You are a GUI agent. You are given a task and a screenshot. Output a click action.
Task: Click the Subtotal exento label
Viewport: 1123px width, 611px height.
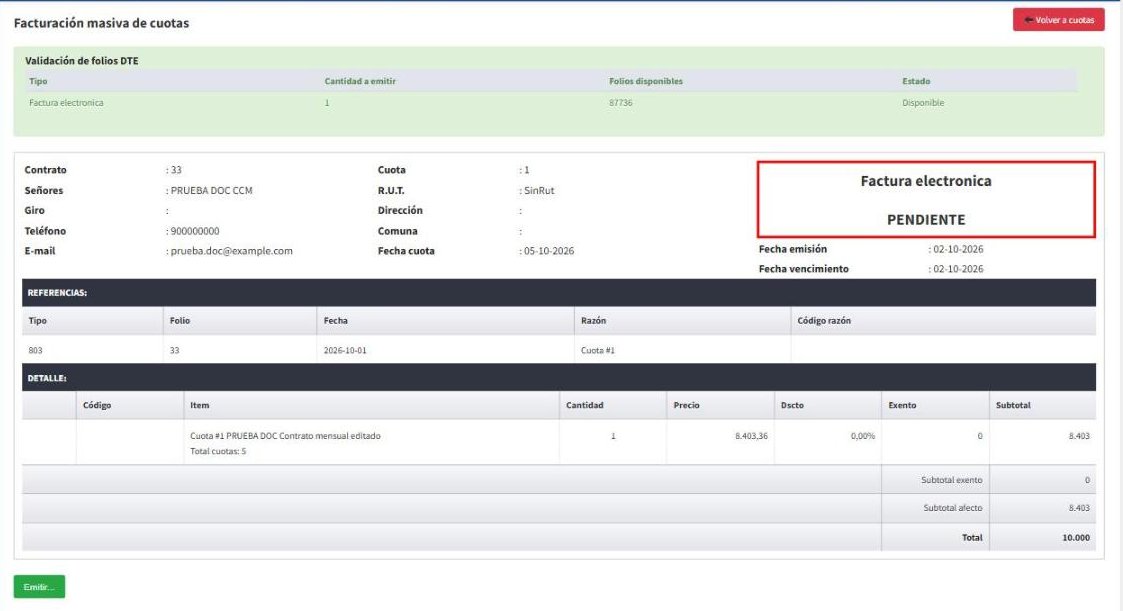[951, 480]
